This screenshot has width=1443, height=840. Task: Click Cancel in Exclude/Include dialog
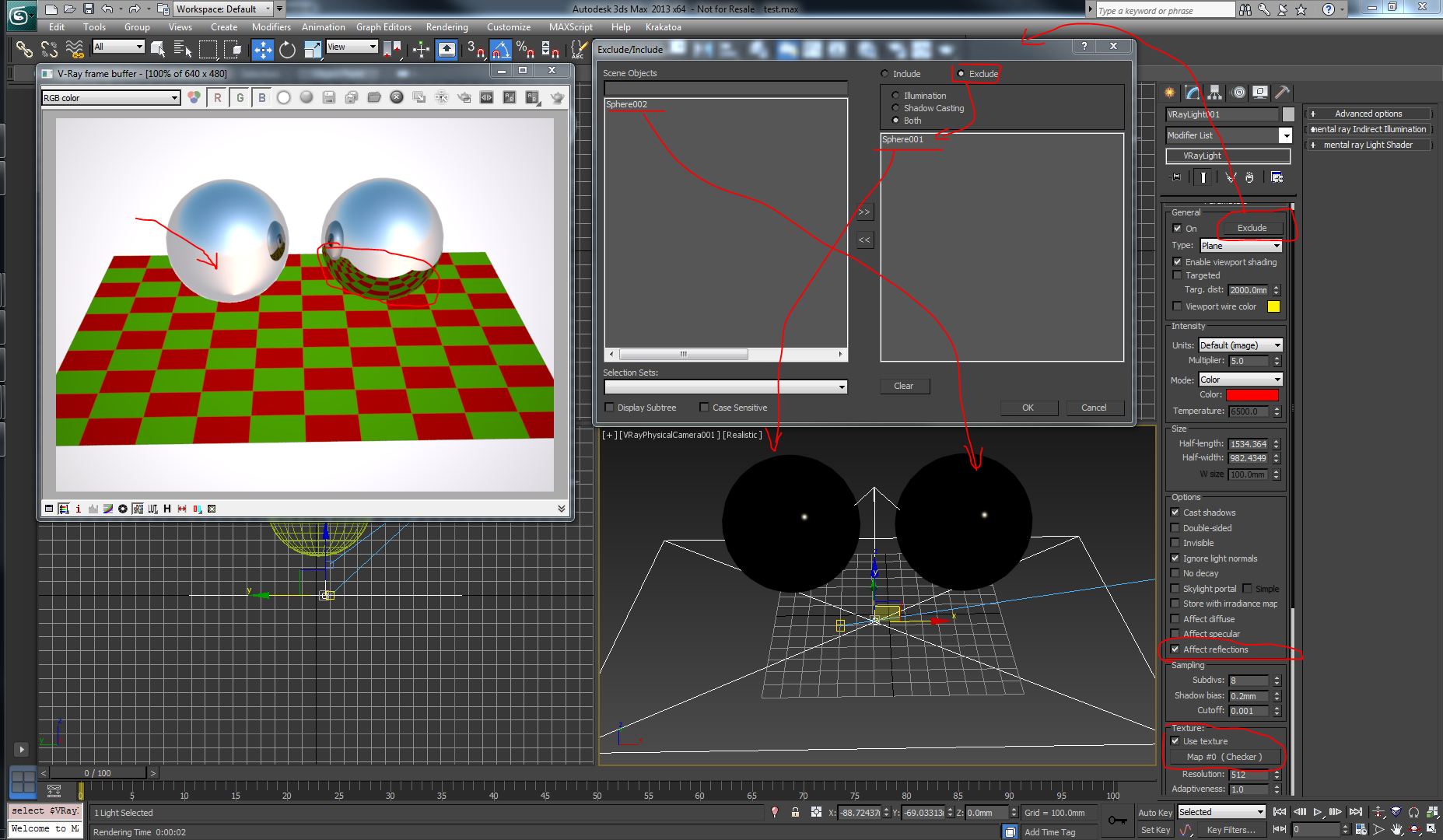click(x=1094, y=408)
